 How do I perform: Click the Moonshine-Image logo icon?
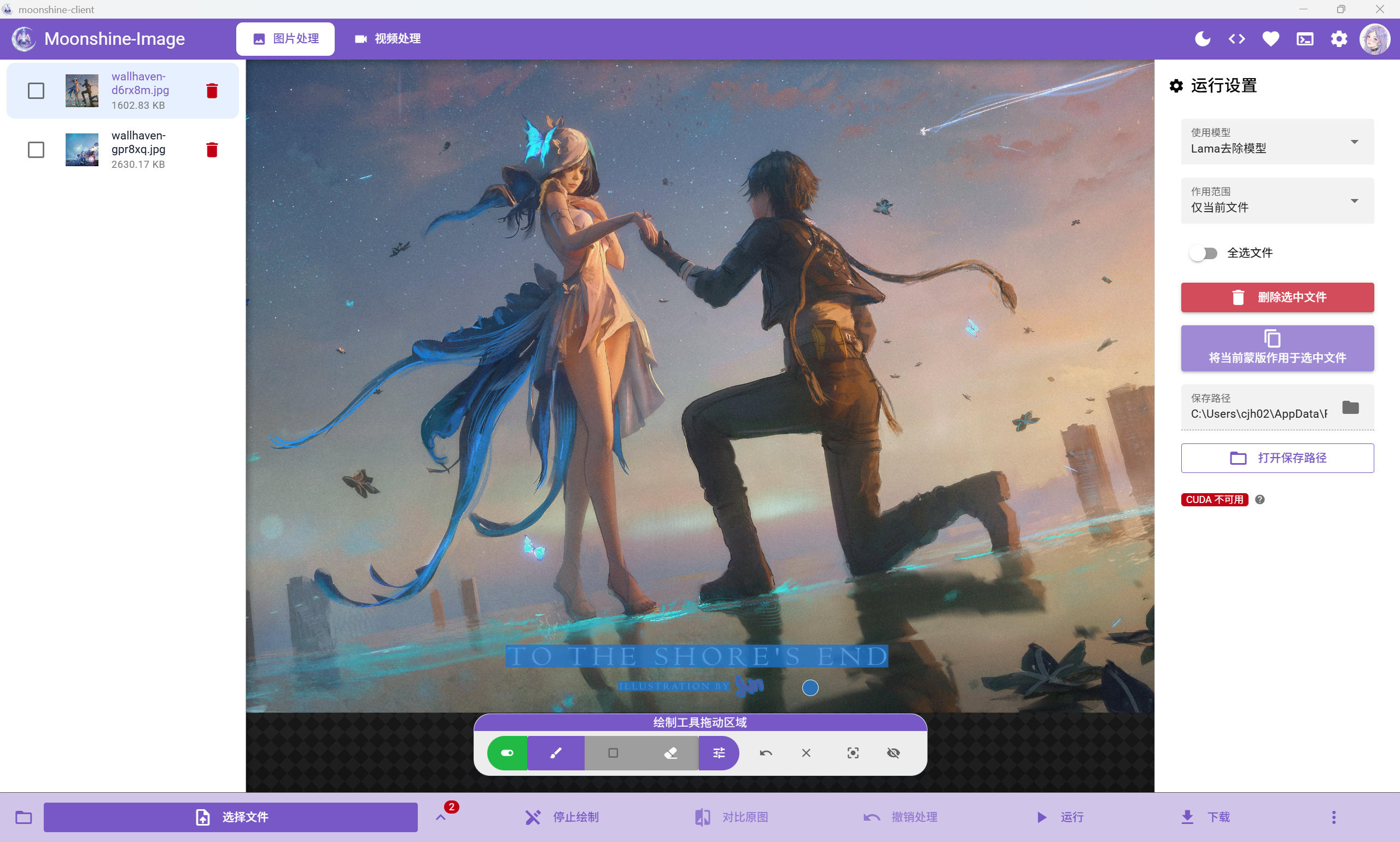pos(24,39)
